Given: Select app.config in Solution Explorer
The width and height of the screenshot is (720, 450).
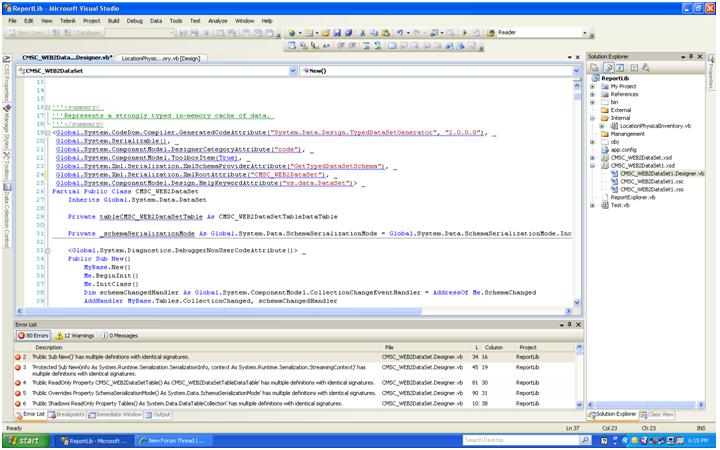Looking at the screenshot, I should click(x=623, y=150).
